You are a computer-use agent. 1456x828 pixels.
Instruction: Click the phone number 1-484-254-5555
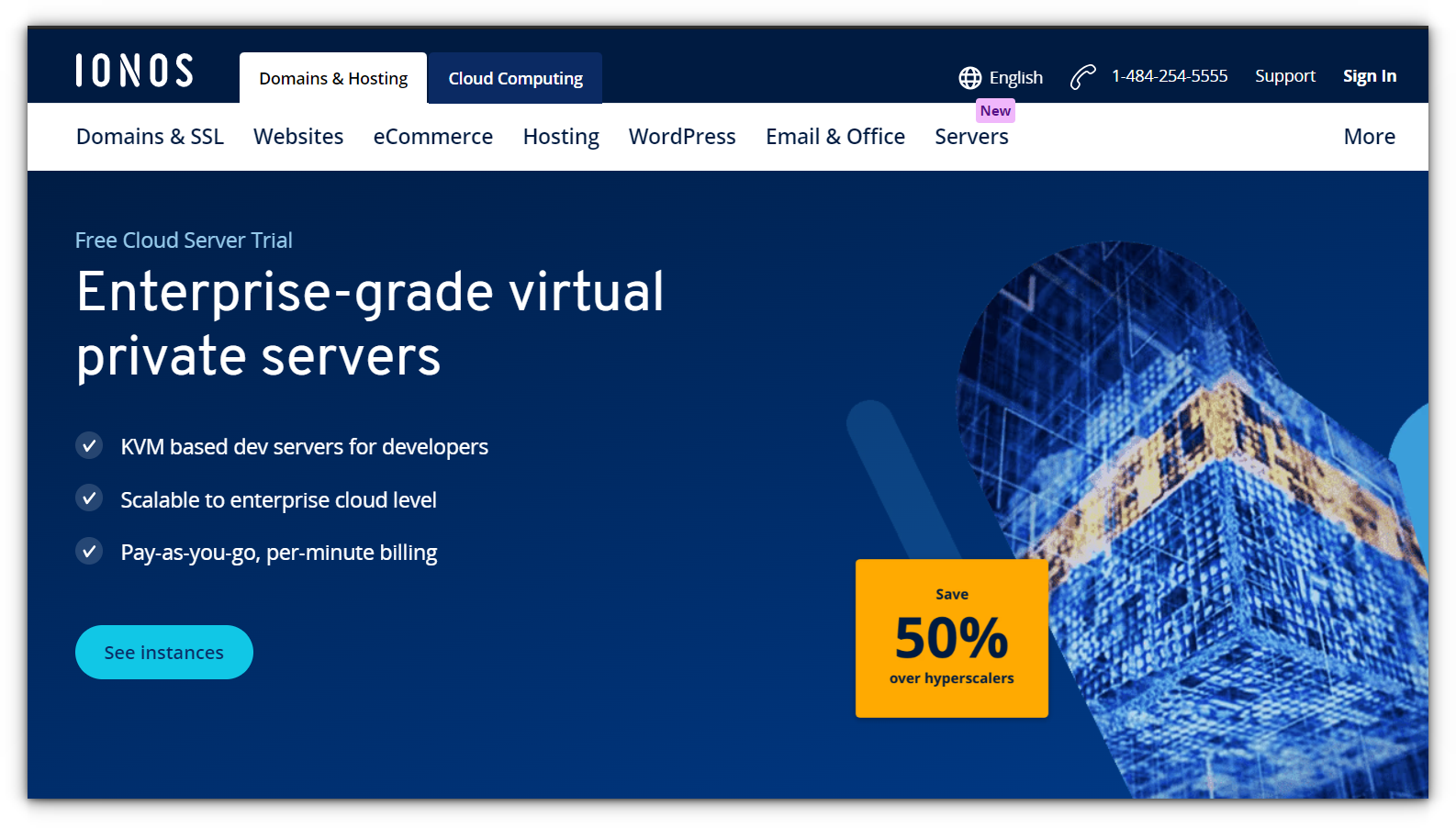(1170, 76)
